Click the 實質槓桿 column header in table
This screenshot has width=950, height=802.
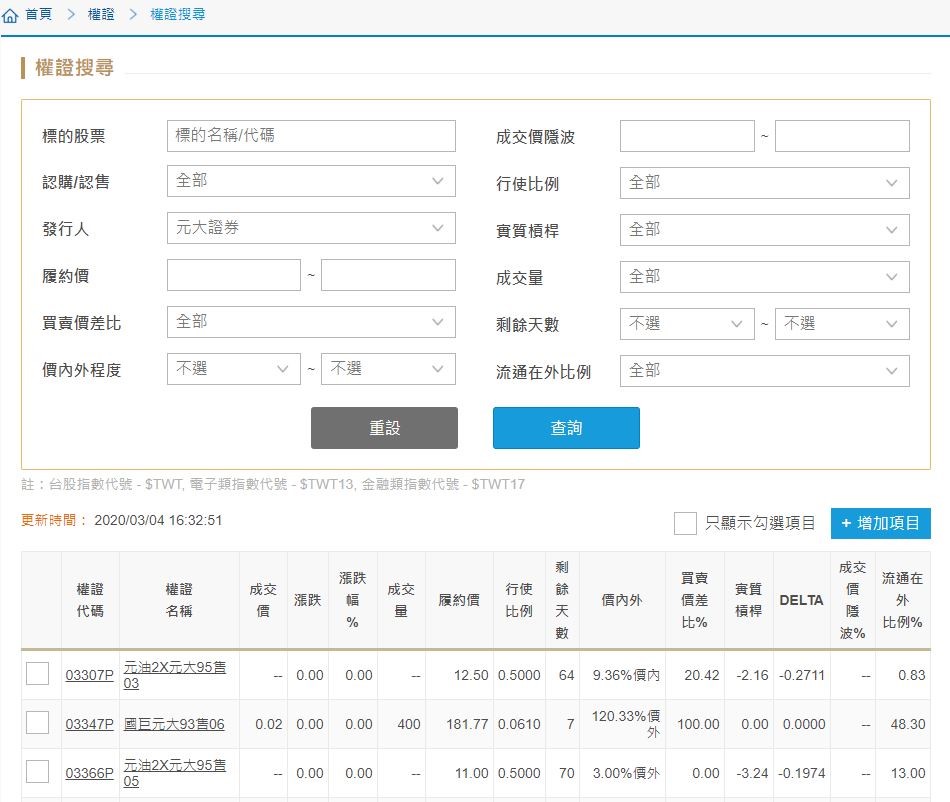(x=749, y=600)
